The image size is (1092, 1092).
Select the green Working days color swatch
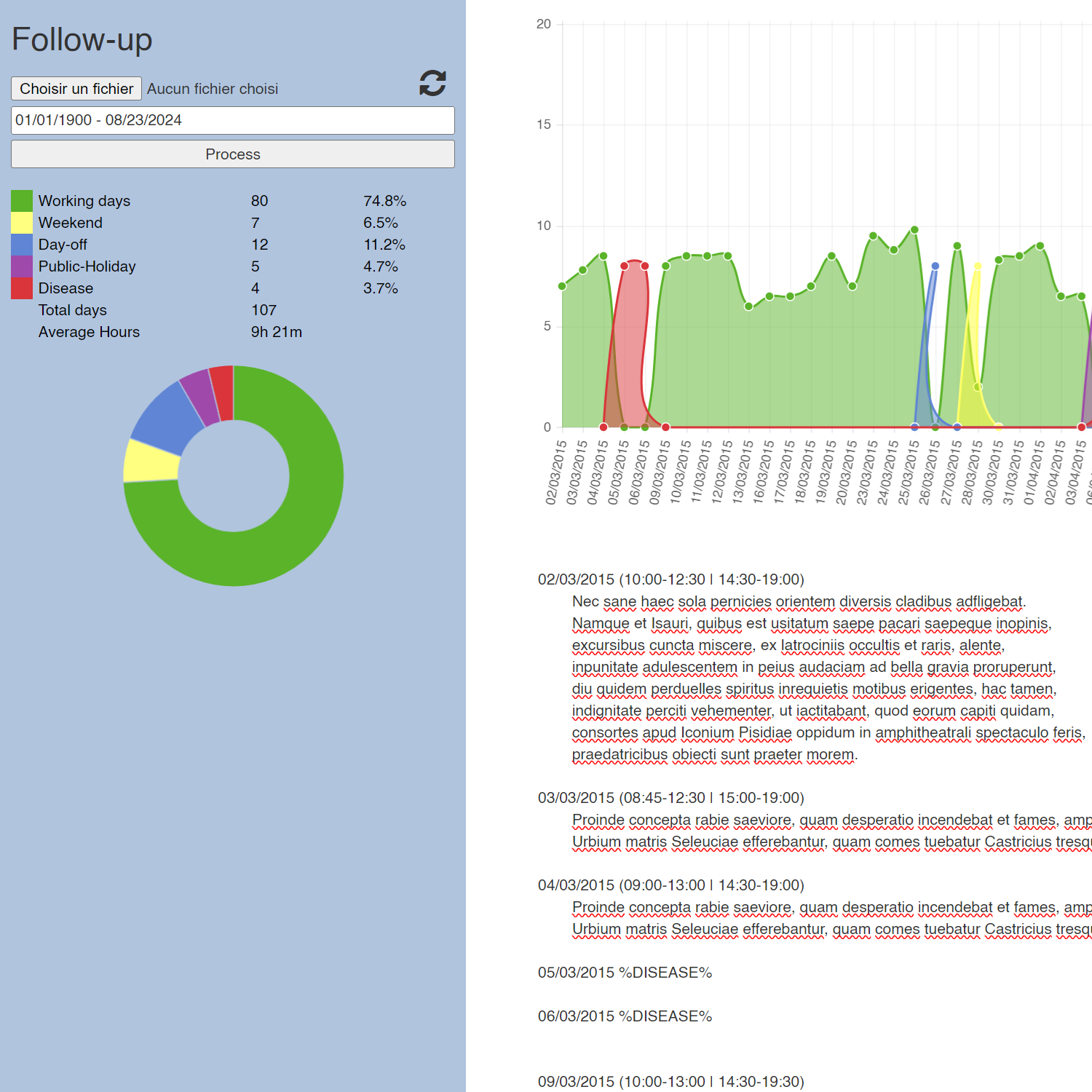coord(22,201)
